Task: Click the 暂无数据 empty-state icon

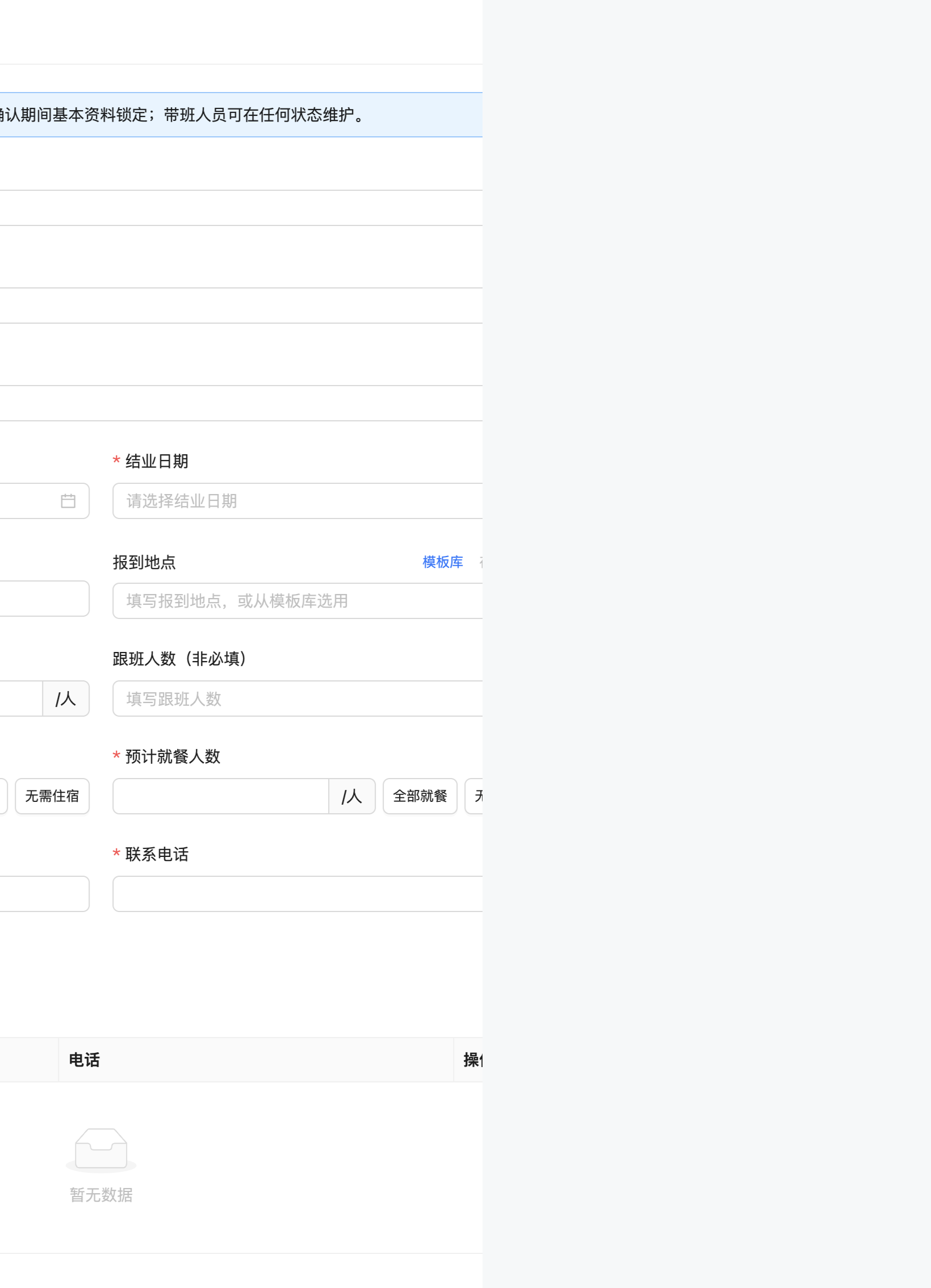Action: [101, 1150]
